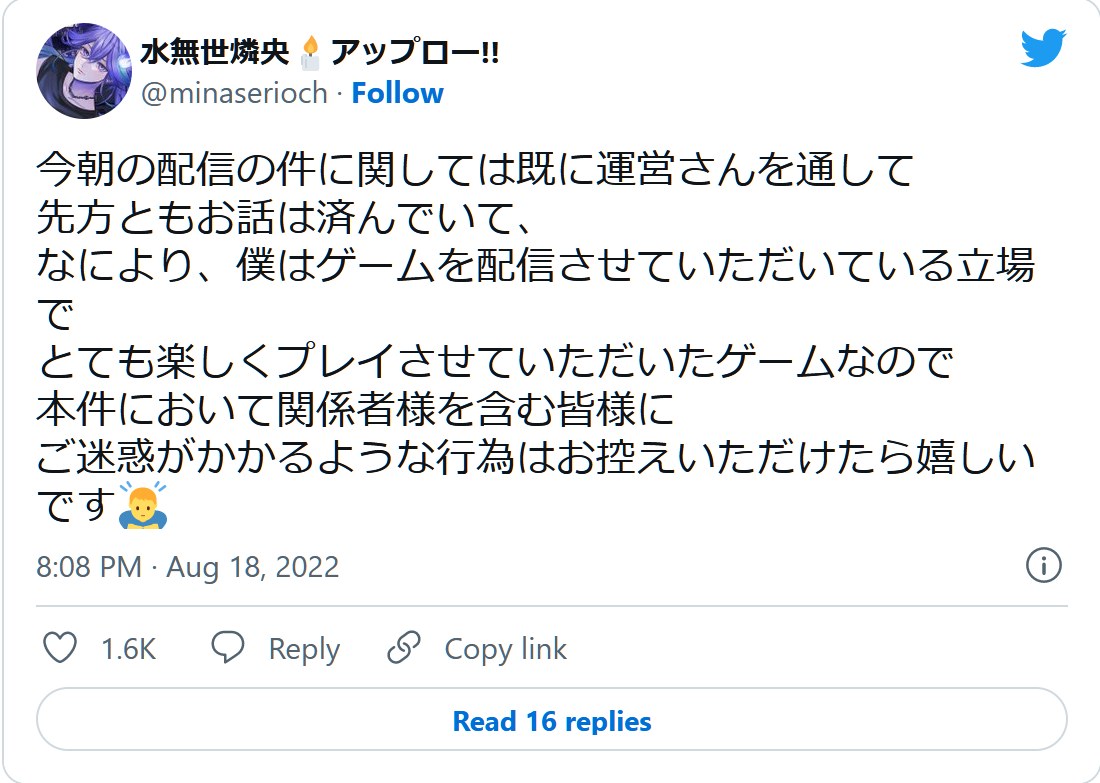Open the @minaserioch handle link

point(234,93)
